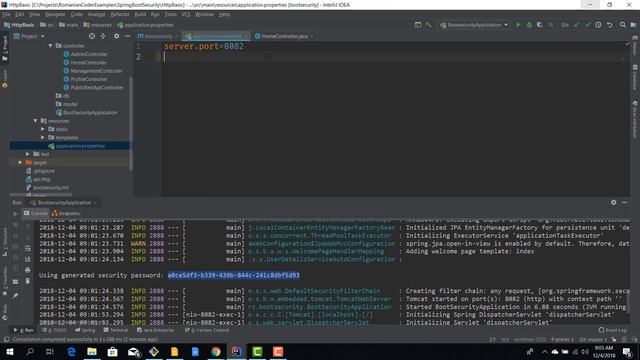
Task: Print console output with the printer icon
Action: click(28, 270)
